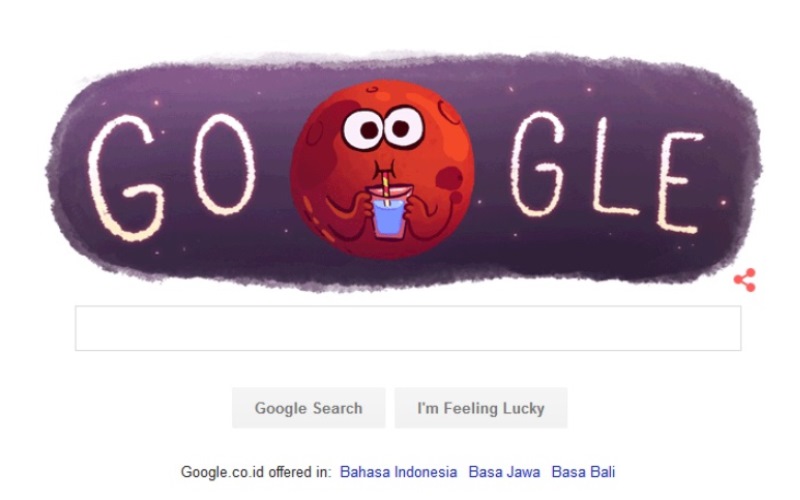
Task: Click the 'Google.co.id offered in:' text
Action: pos(256,472)
